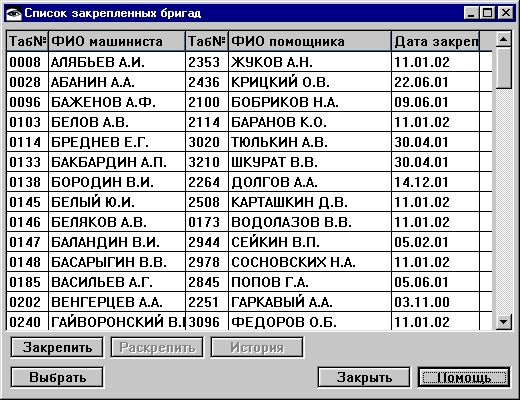Screen dimensions: 520x400
Task: Click the date 14.12.01
Action: tap(422, 182)
